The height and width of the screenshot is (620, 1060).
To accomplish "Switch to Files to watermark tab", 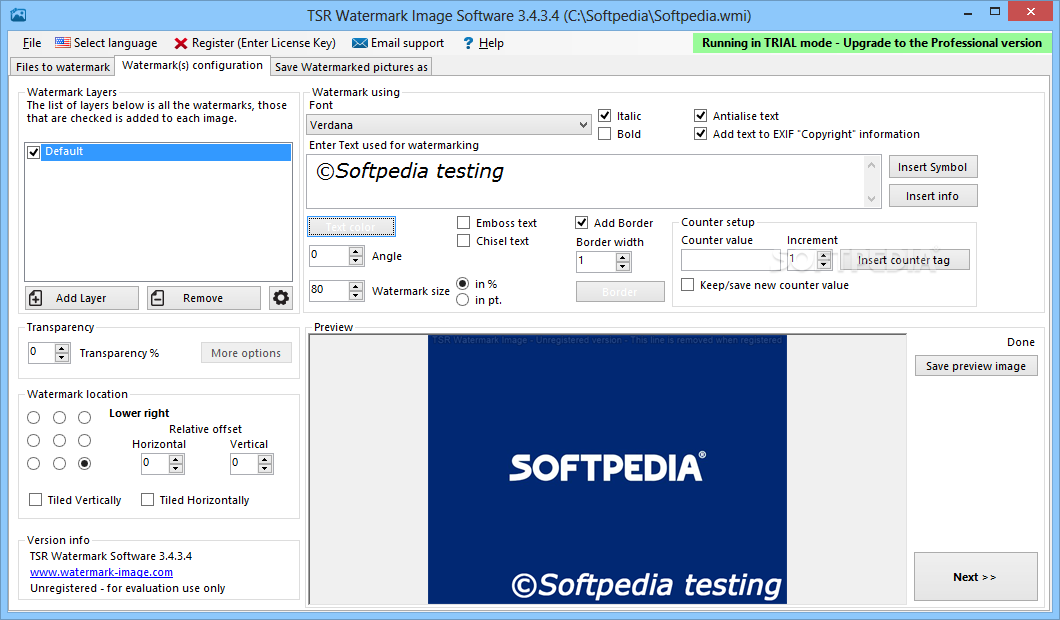I will coord(62,67).
